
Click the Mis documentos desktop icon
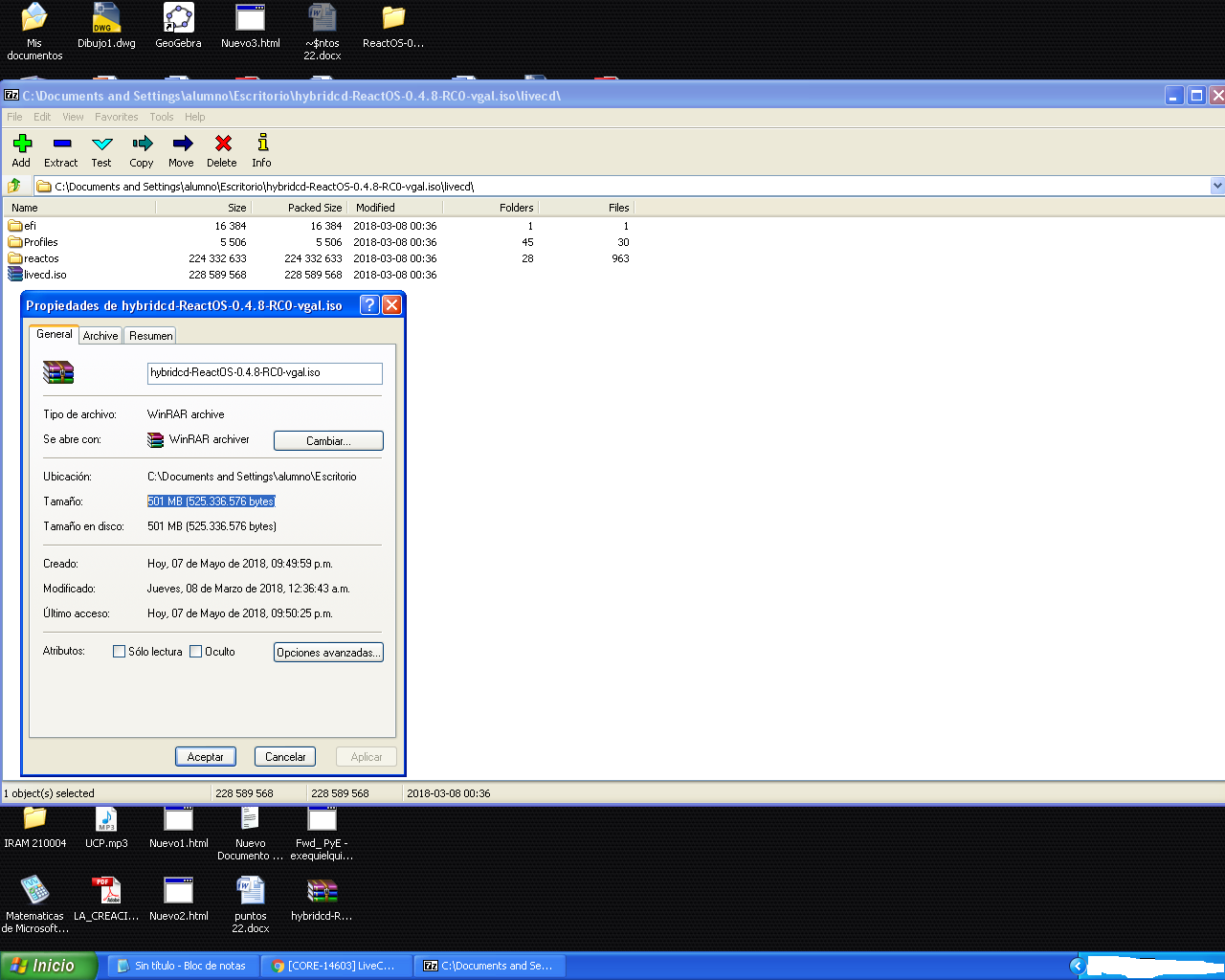[34, 32]
